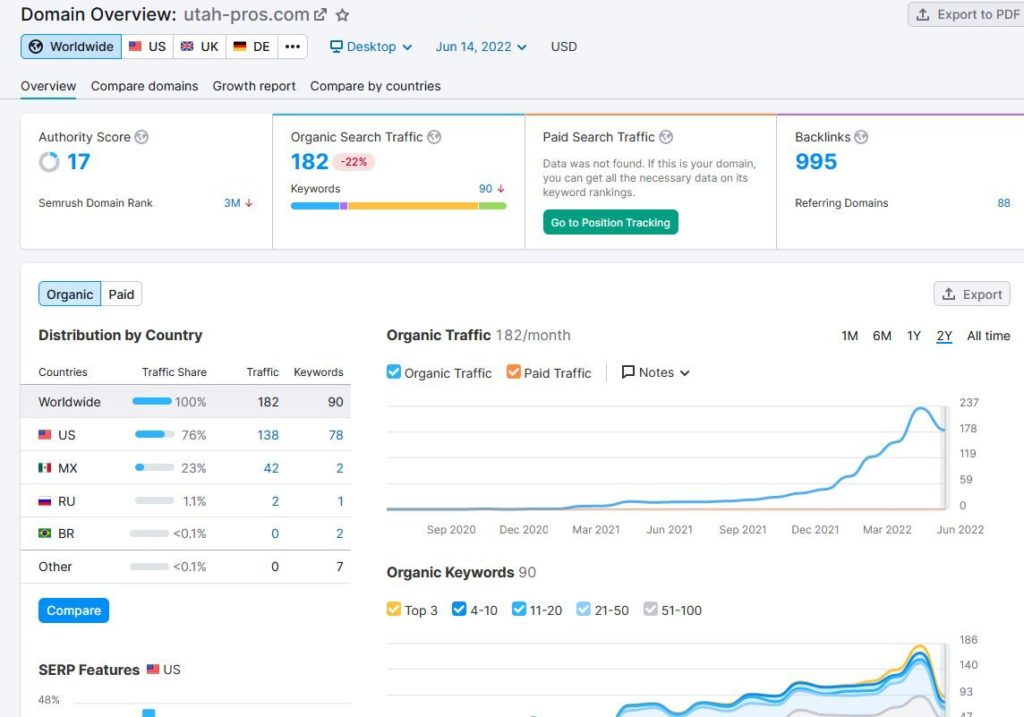Set chart range to 6M
This screenshot has width=1024, height=717.
[882, 336]
